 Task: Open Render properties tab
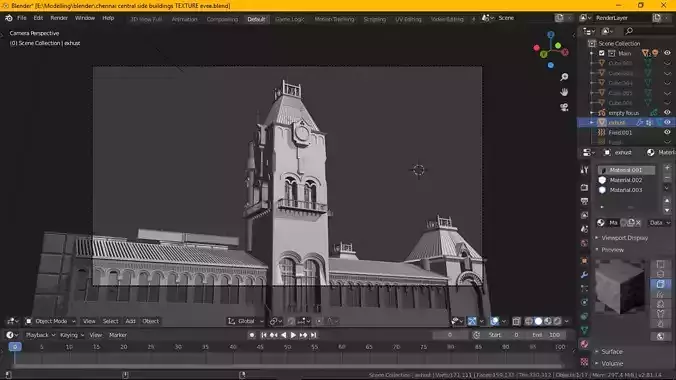click(x=584, y=188)
